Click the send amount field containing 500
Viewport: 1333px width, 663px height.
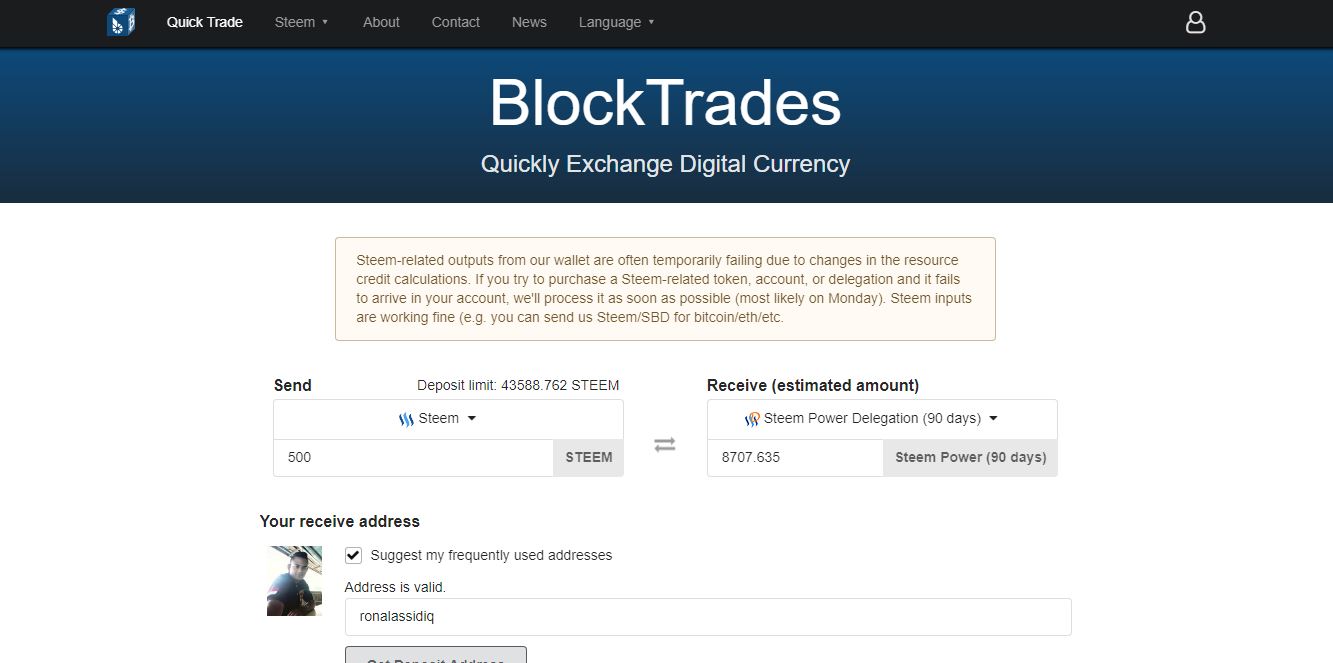point(414,457)
